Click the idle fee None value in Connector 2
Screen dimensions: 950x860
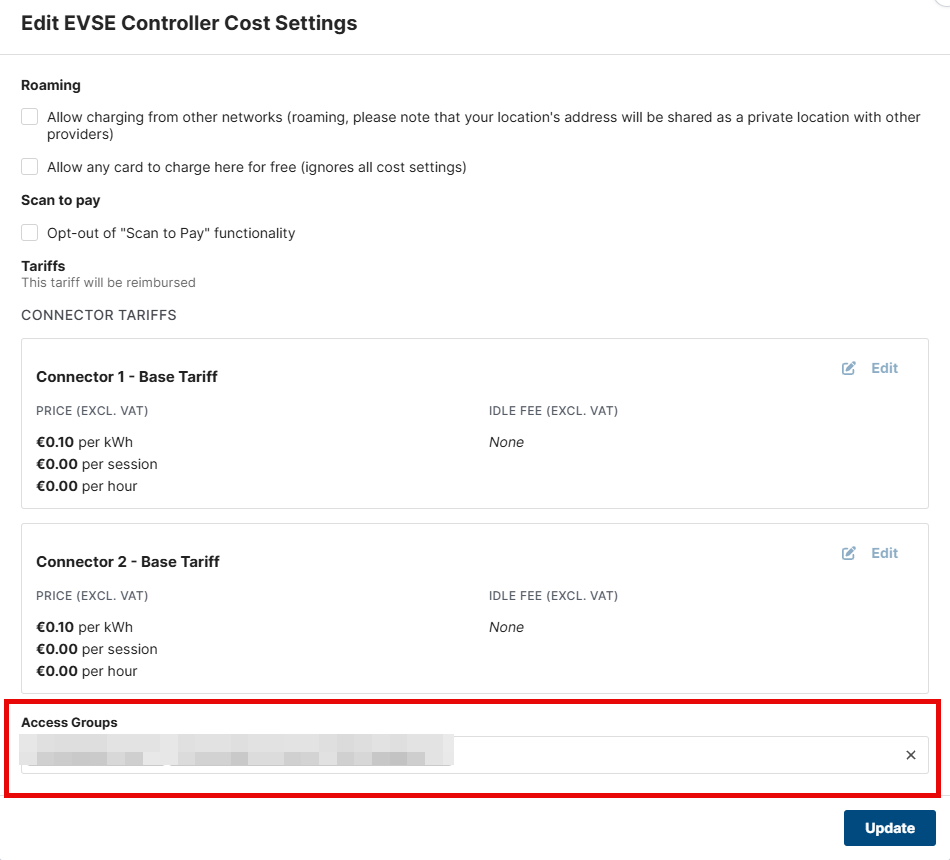coord(506,627)
